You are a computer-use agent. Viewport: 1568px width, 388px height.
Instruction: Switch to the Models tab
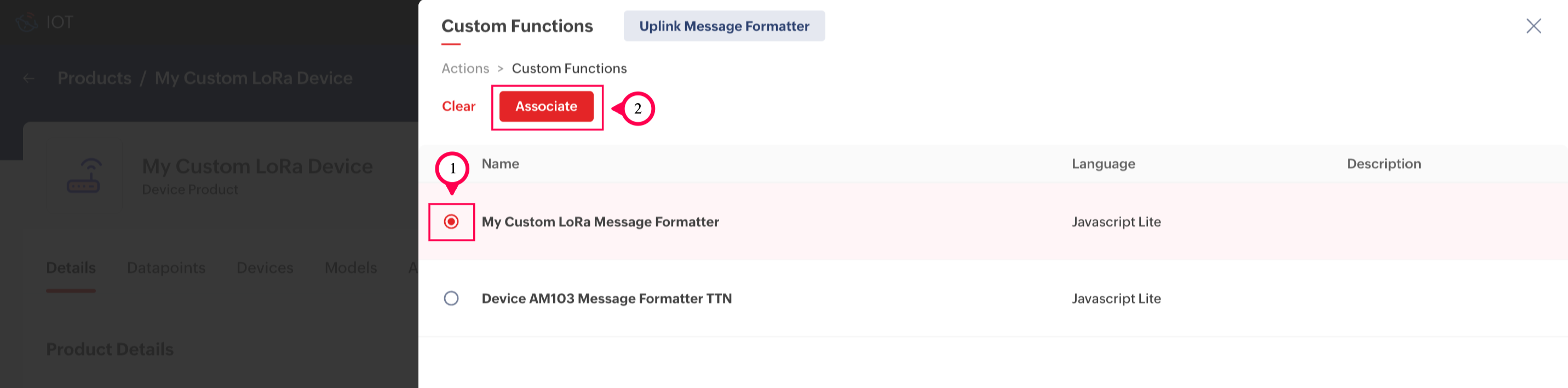coord(351,268)
